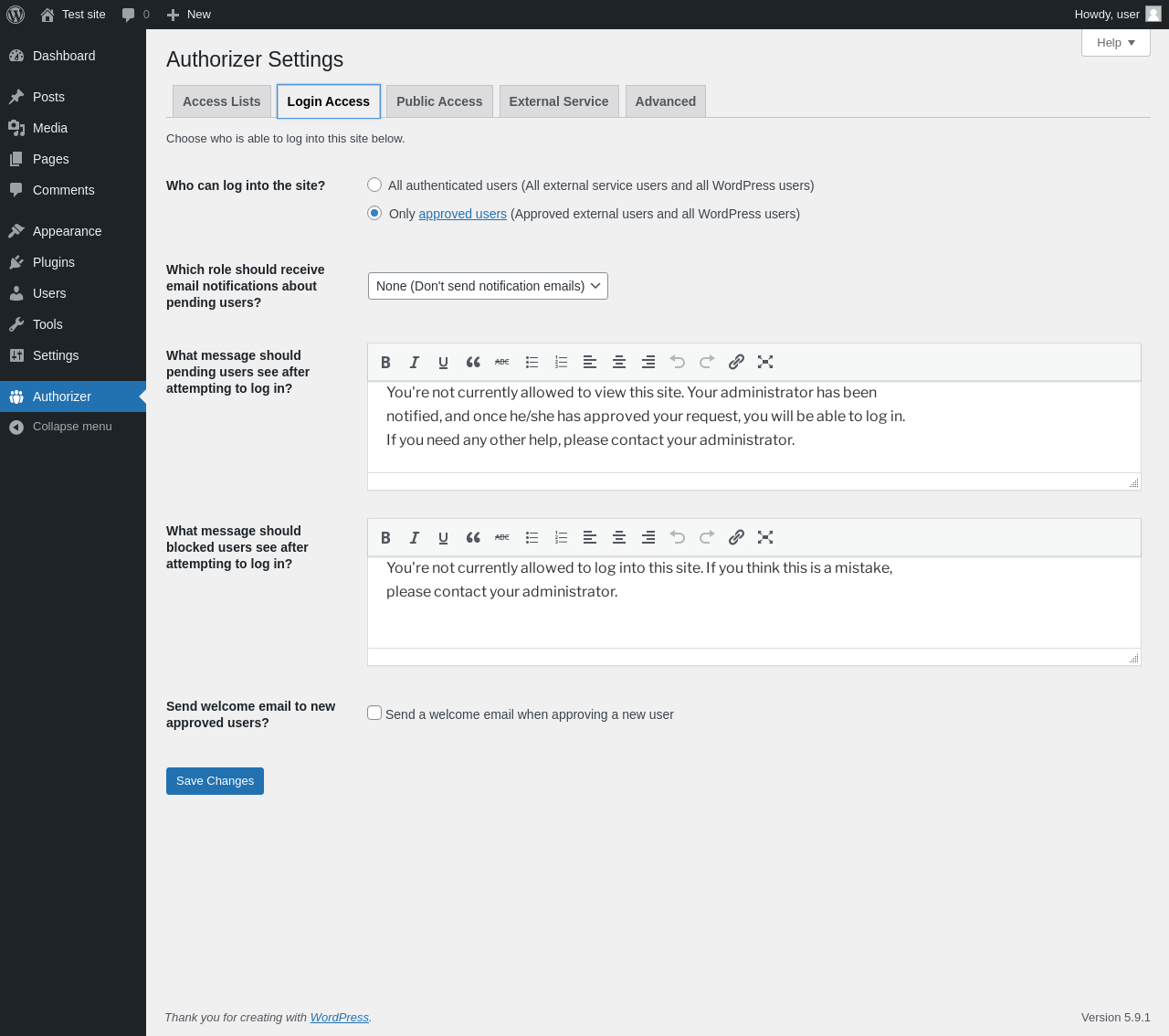The width and height of the screenshot is (1169, 1036).
Task: Switch to the Advanced tab
Action: tap(666, 101)
